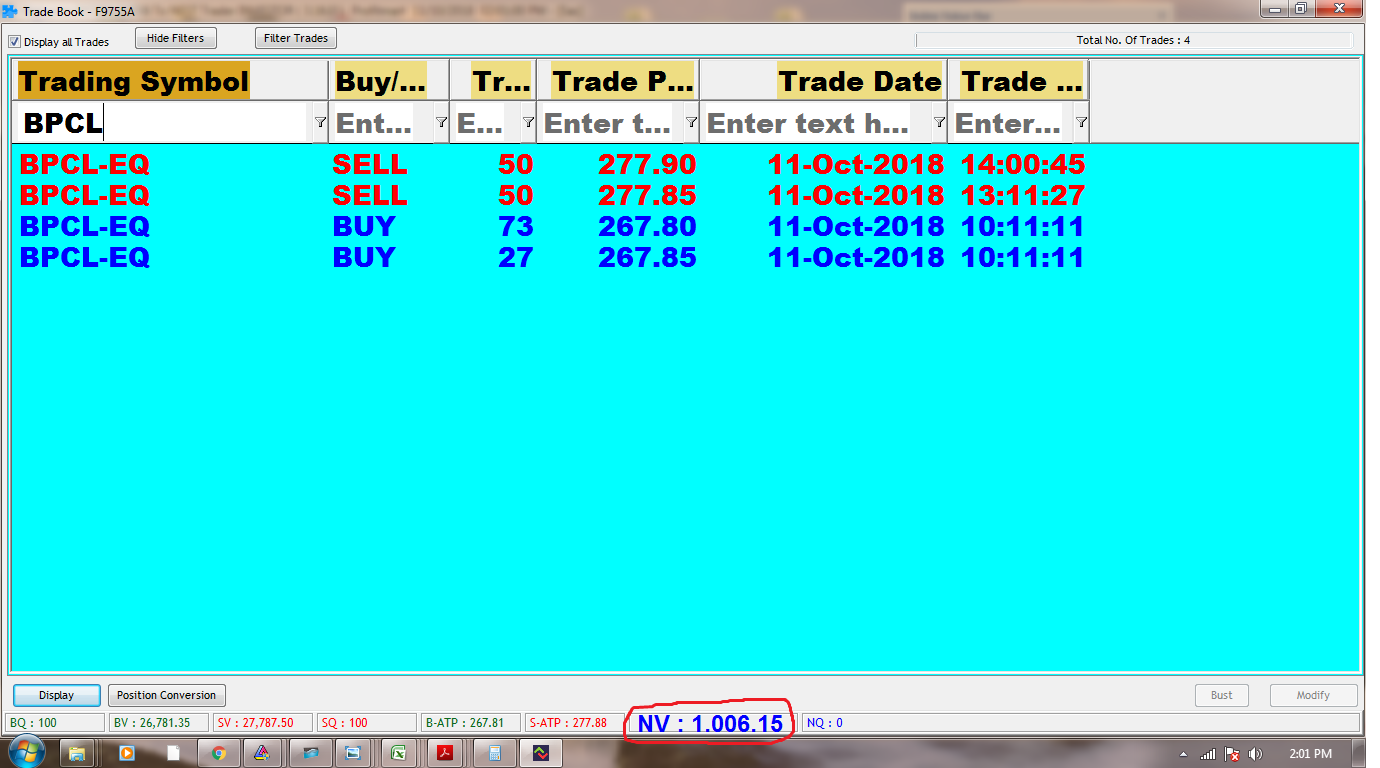
Task: Sort by the Trade Price column header
Action: [618, 81]
